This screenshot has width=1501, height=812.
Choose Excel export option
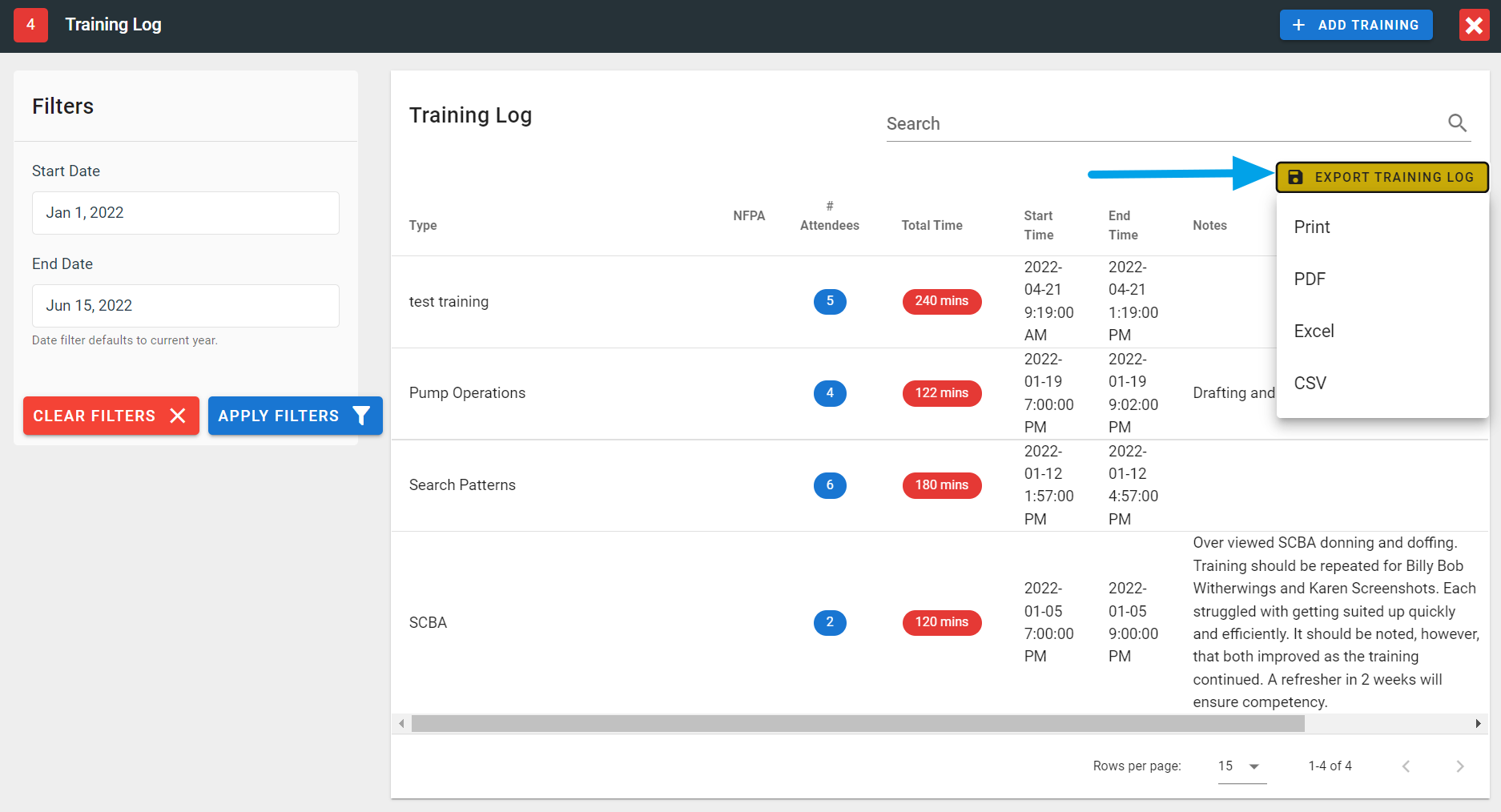(1314, 332)
